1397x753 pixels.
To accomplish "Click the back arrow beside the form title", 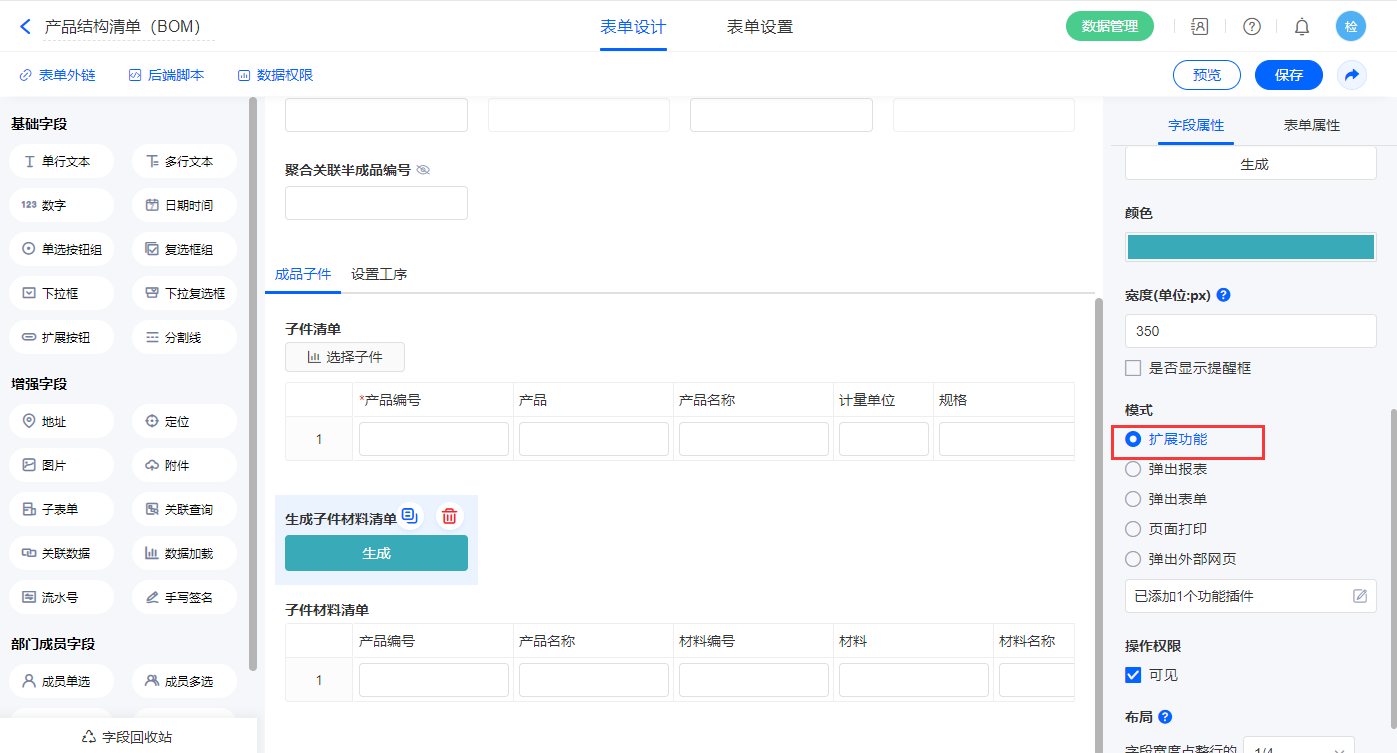I will (x=26, y=27).
